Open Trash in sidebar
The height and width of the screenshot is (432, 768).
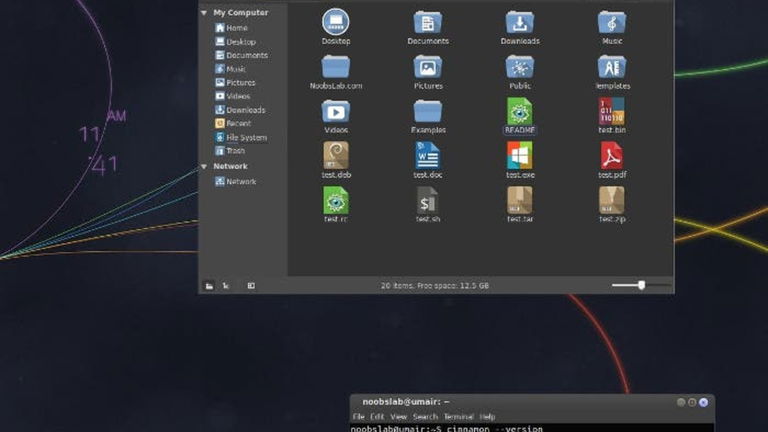click(x=230, y=151)
